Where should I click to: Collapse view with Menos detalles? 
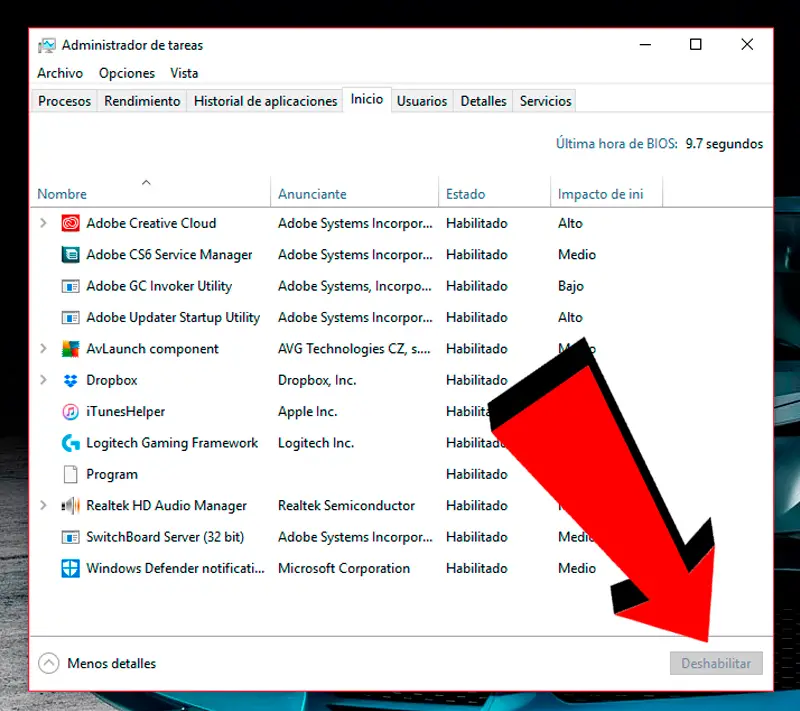pyautogui.click(x=97, y=664)
